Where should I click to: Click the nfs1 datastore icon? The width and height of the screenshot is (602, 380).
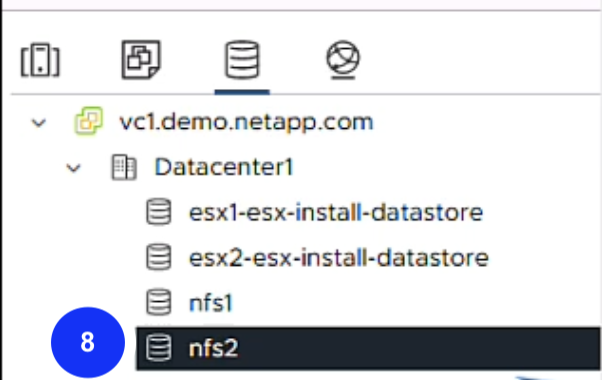(159, 302)
